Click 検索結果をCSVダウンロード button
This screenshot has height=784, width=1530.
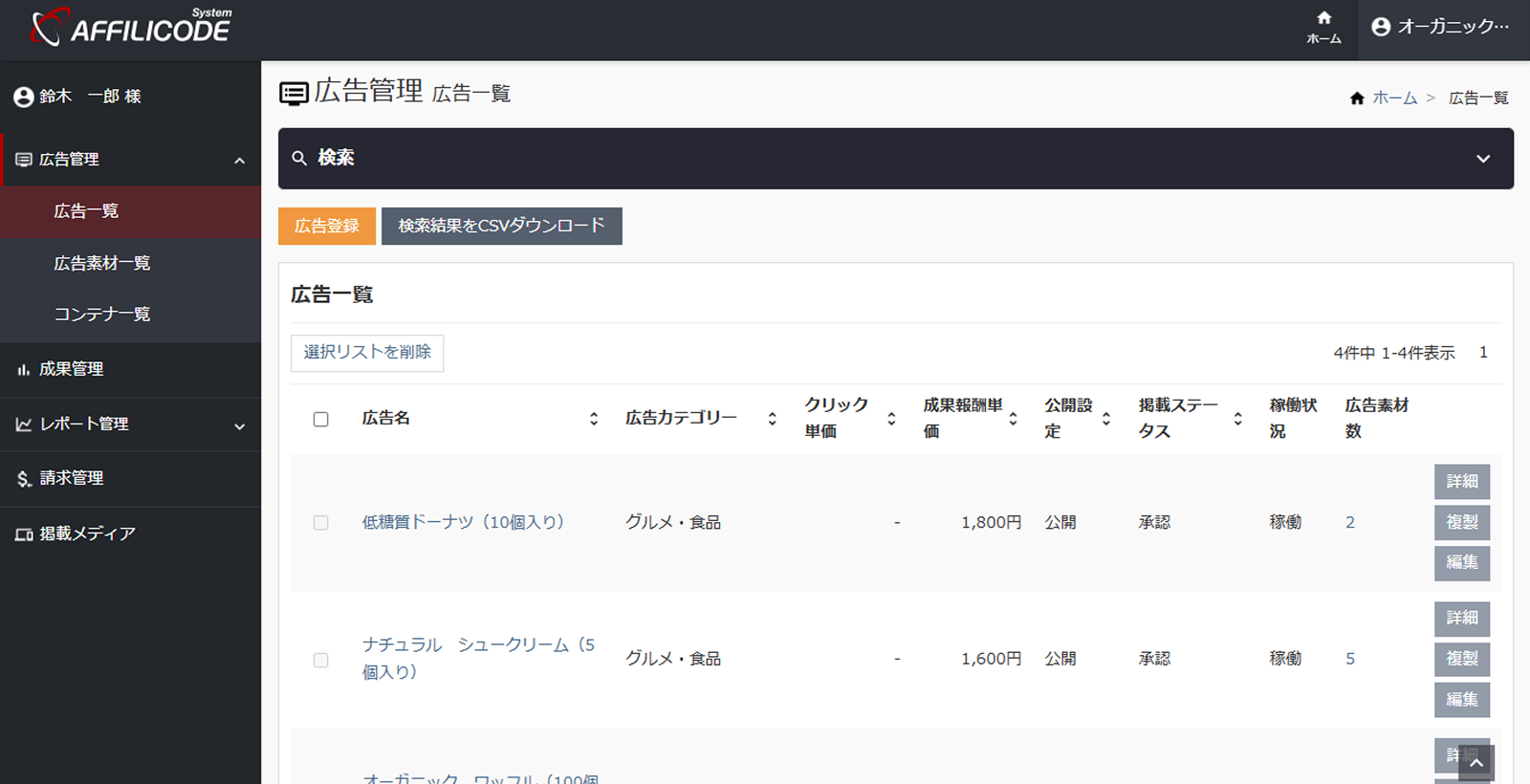click(x=502, y=227)
